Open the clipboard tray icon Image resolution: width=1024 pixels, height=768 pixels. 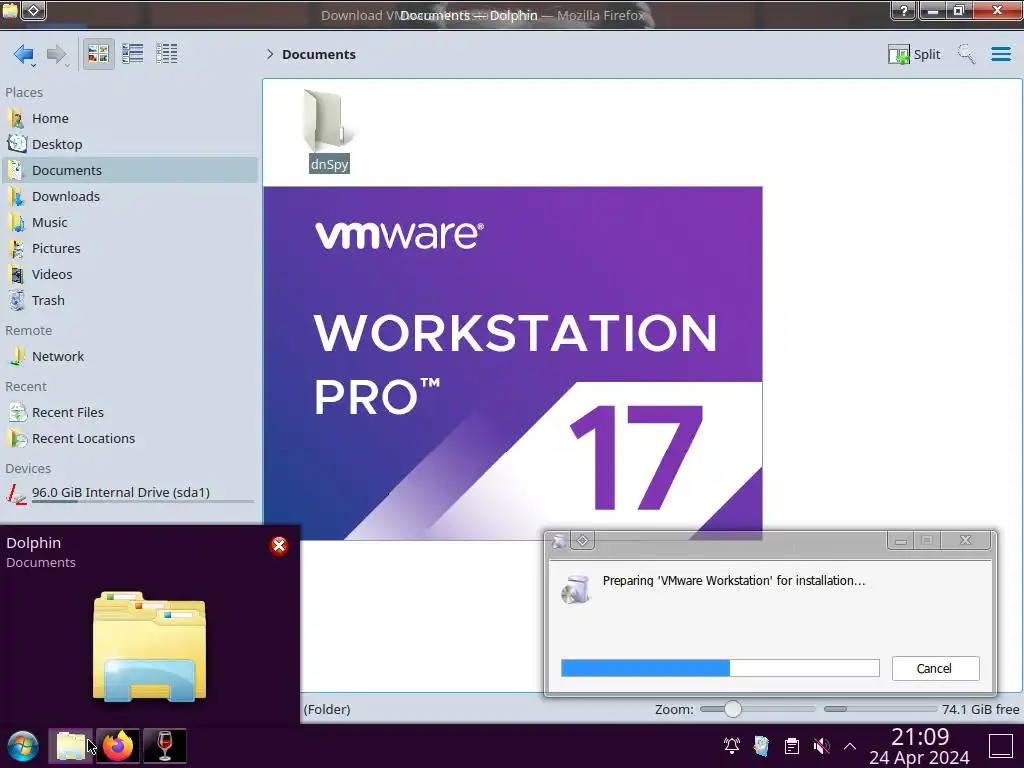coord(792,745)
